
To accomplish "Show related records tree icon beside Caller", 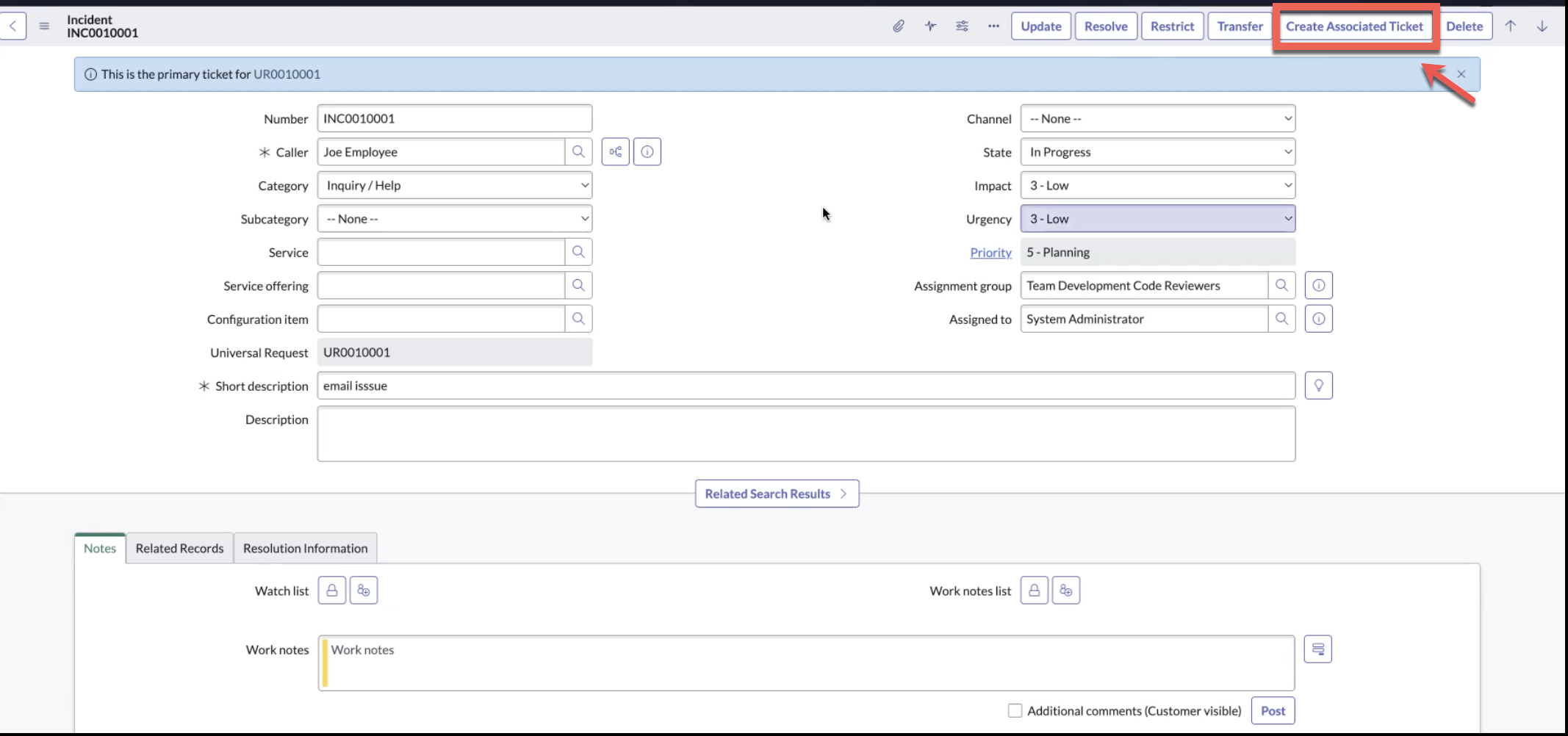I will coord(616,152).
